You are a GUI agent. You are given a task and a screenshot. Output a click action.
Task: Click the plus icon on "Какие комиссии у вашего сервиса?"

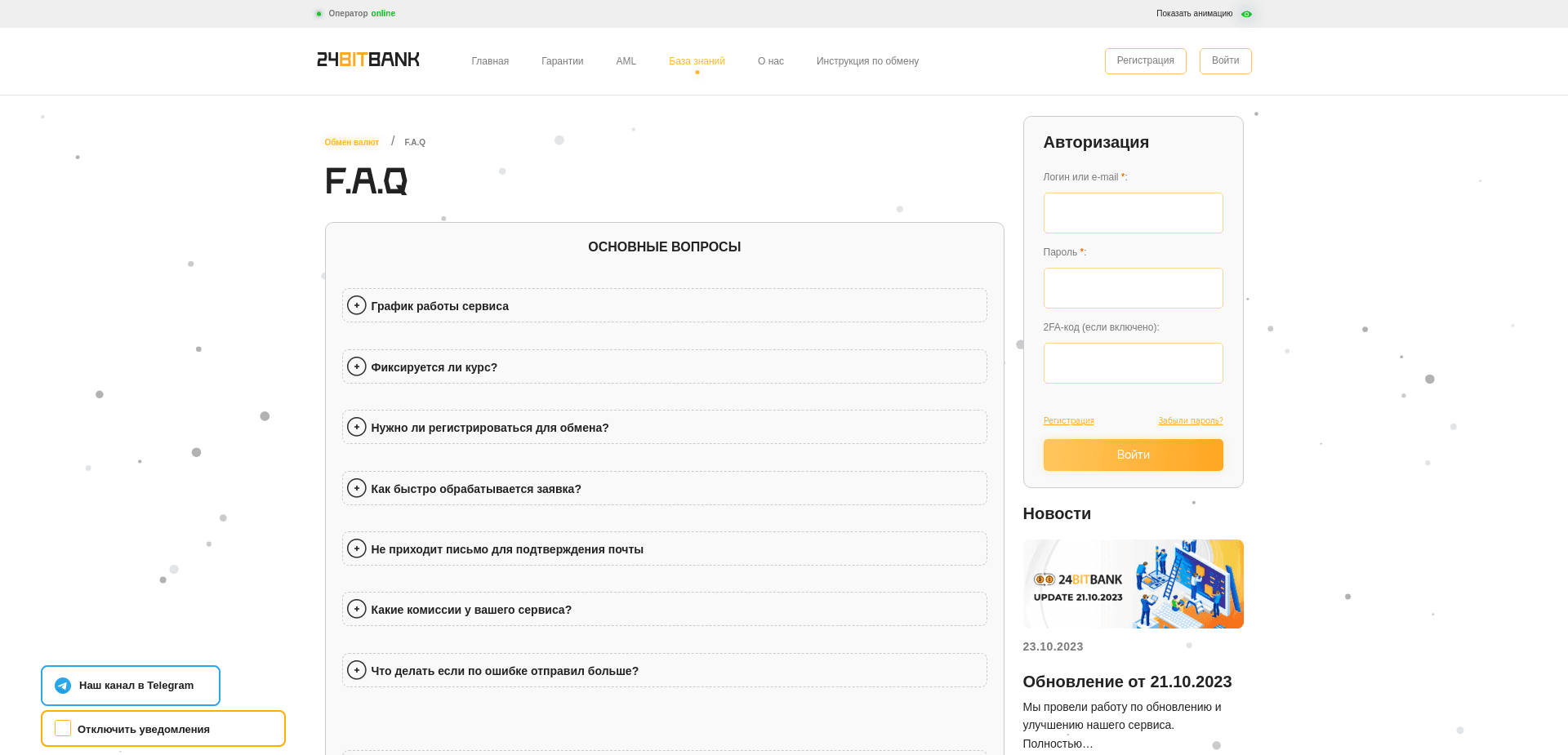356,608
